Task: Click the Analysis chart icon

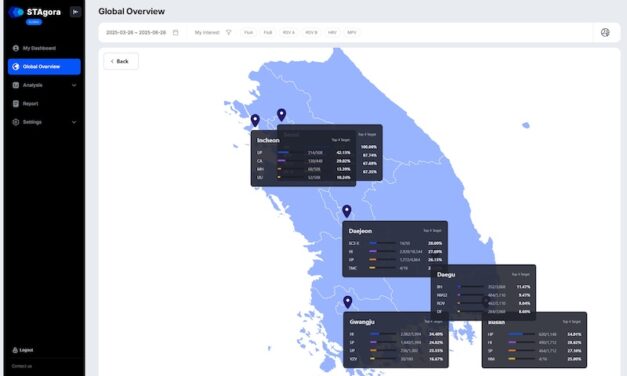Action: (x=16, y=85)
